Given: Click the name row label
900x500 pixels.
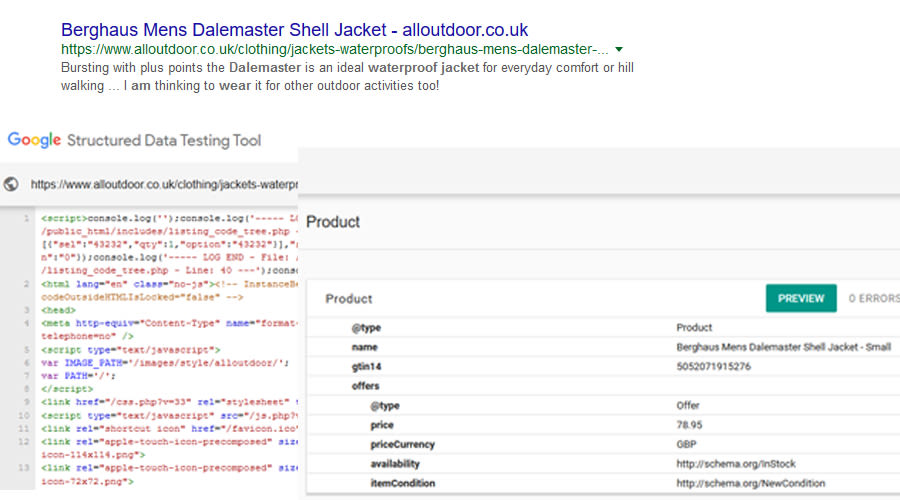Looking at the screenshot, I should (364, 347).
